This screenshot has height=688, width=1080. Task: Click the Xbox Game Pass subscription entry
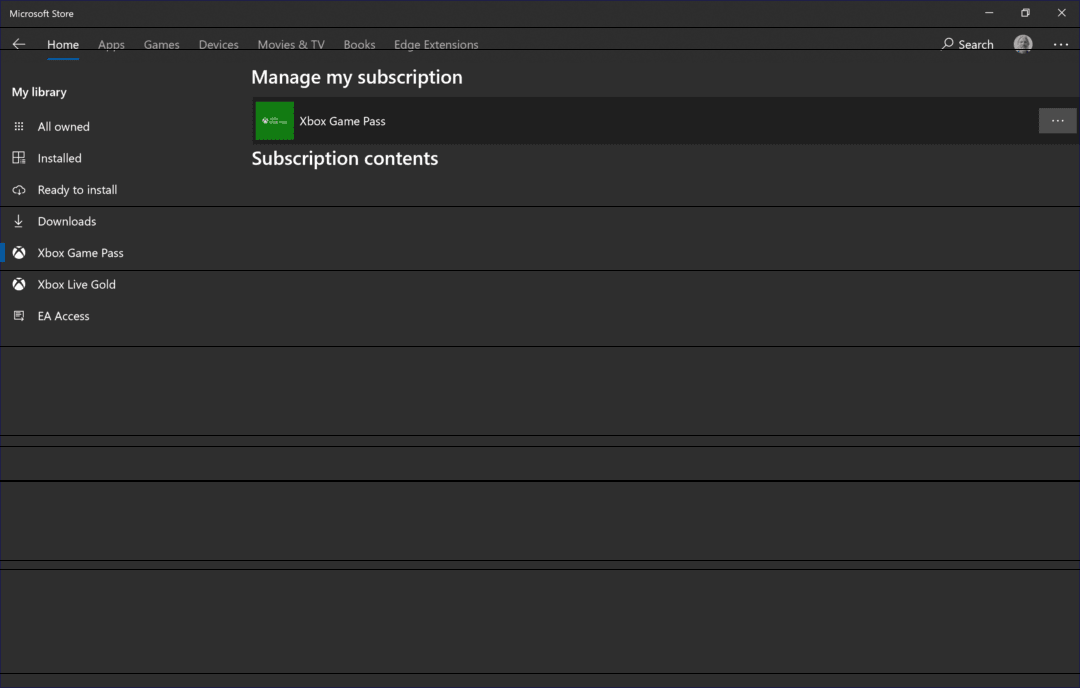point(343,120)
